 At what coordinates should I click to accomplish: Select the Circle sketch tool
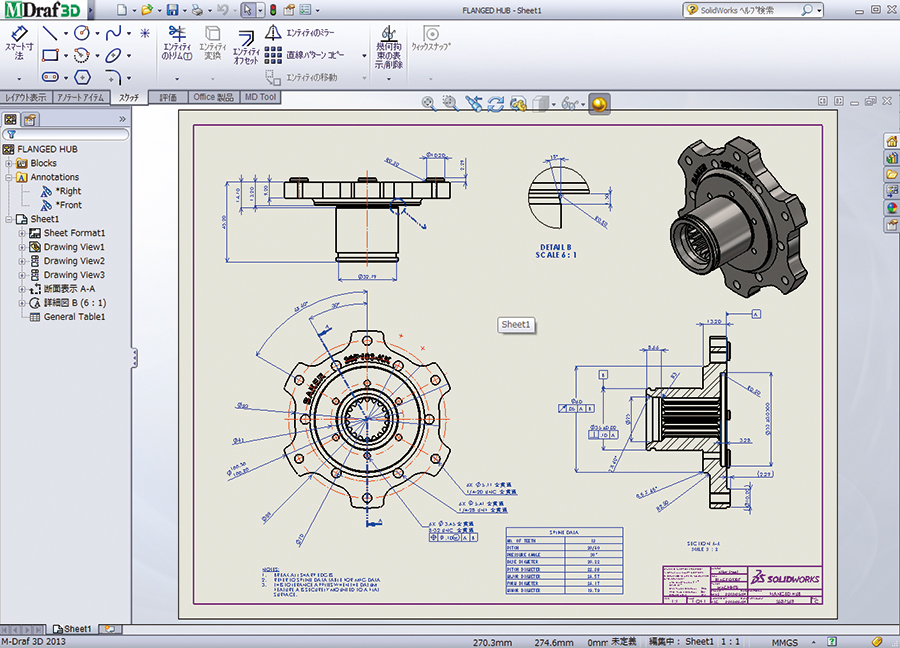tap(82, 33)
